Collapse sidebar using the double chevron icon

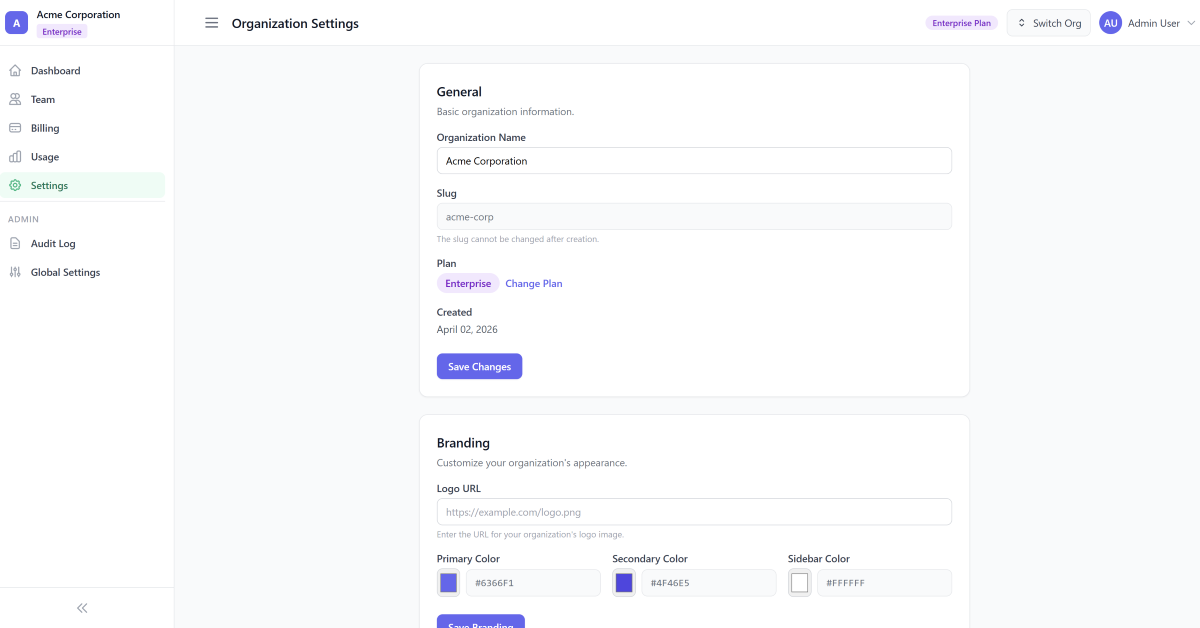coord(82,608)
